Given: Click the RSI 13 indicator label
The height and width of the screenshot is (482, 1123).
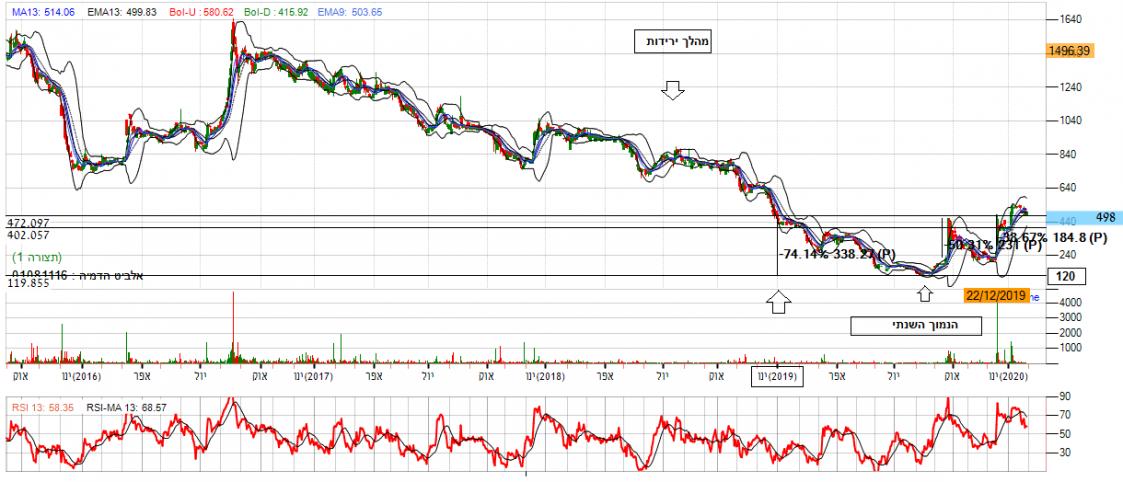Looking at the screenshot, I should point(42,408).
